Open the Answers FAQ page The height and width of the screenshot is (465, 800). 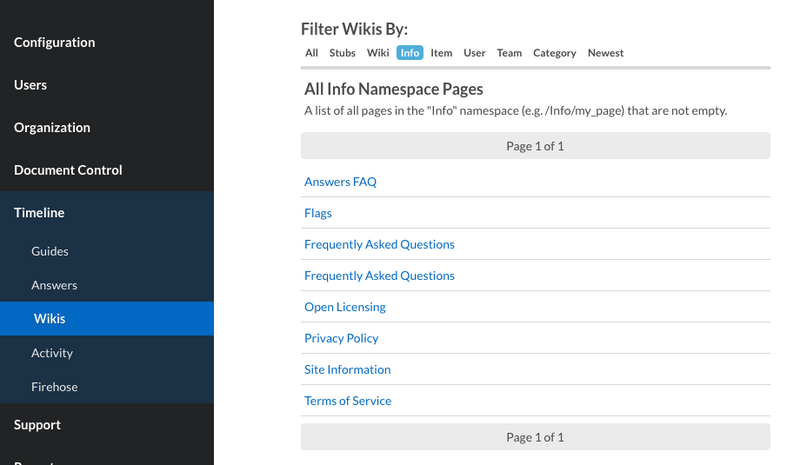click(340, 182)
